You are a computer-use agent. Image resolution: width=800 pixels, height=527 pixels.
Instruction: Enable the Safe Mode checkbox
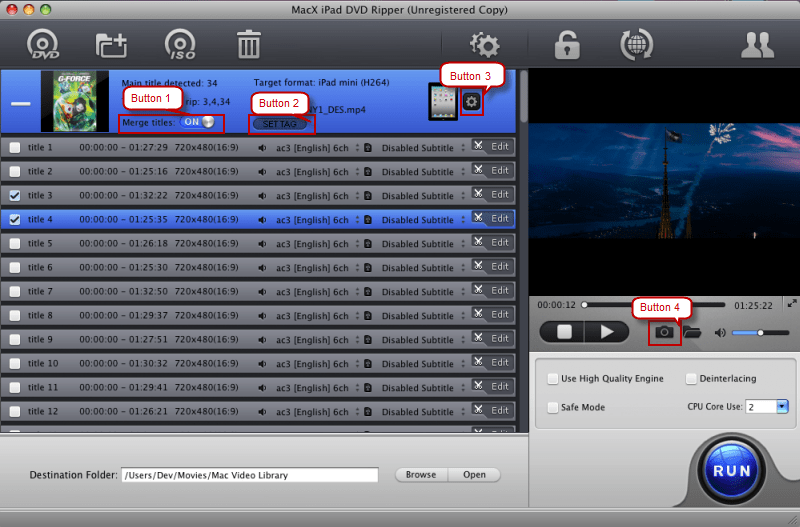[x=553, y=407]
